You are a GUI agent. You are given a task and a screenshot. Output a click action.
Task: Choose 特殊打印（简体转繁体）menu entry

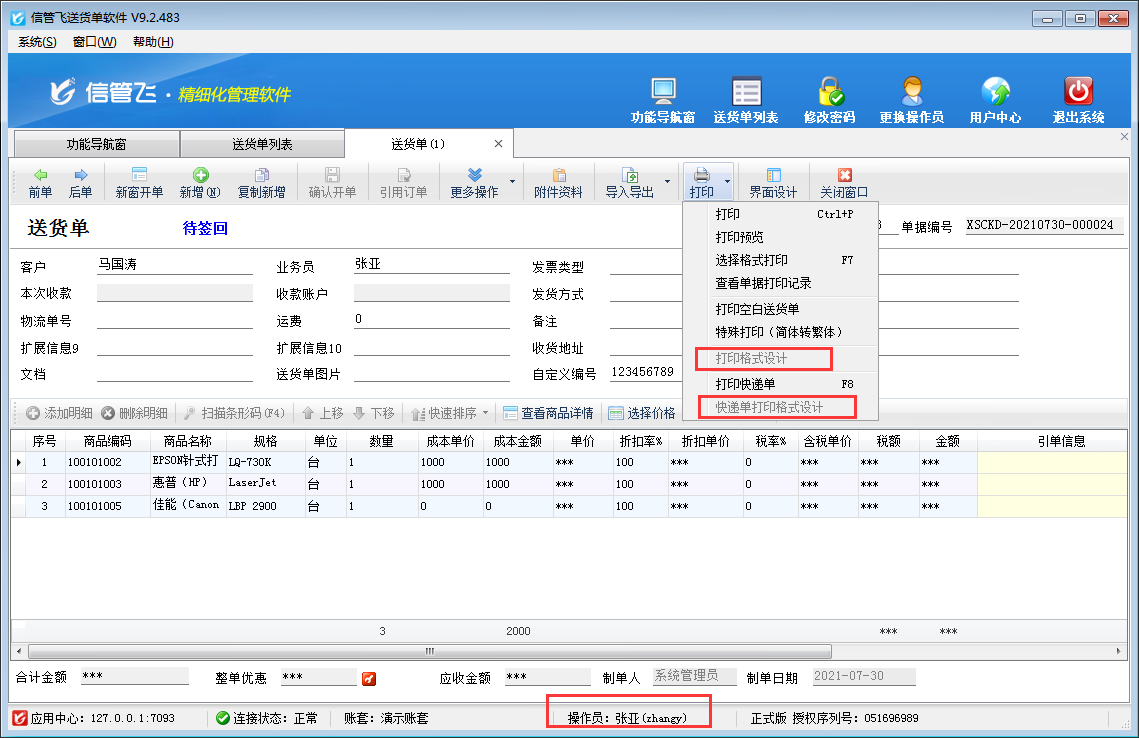[x=780, y=333]
